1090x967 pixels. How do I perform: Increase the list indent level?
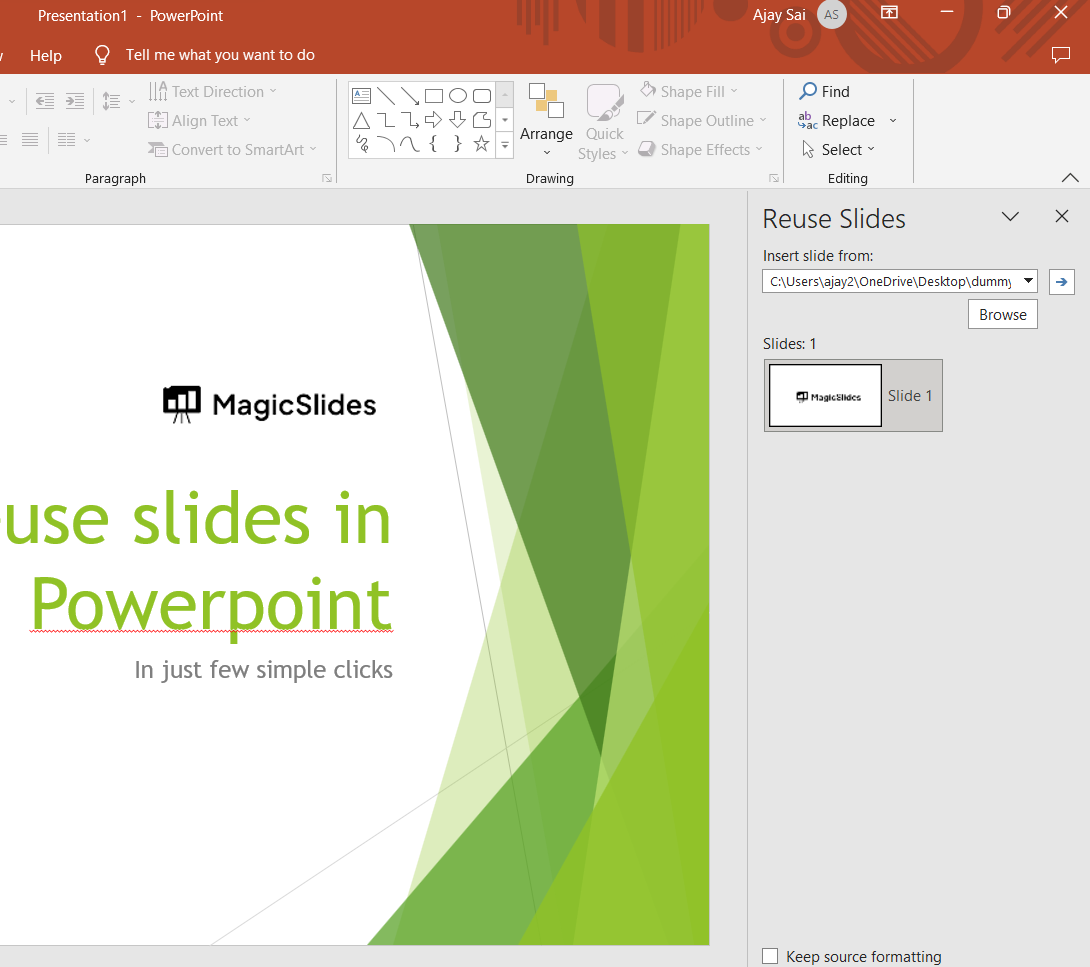tap(75, 101)
